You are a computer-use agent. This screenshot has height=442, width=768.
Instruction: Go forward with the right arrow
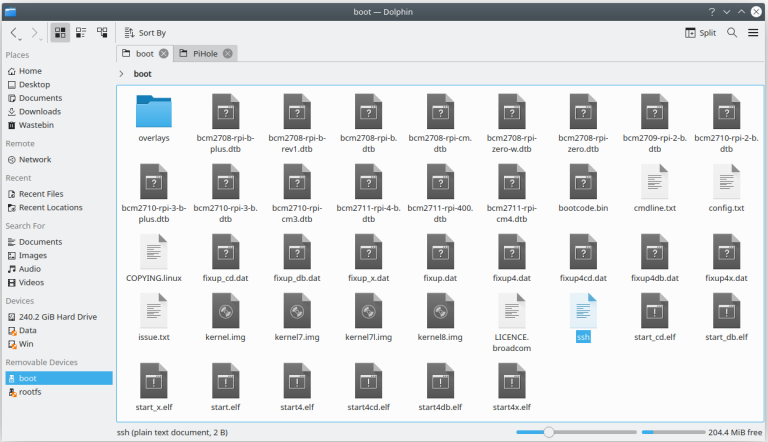pos(34,33)
